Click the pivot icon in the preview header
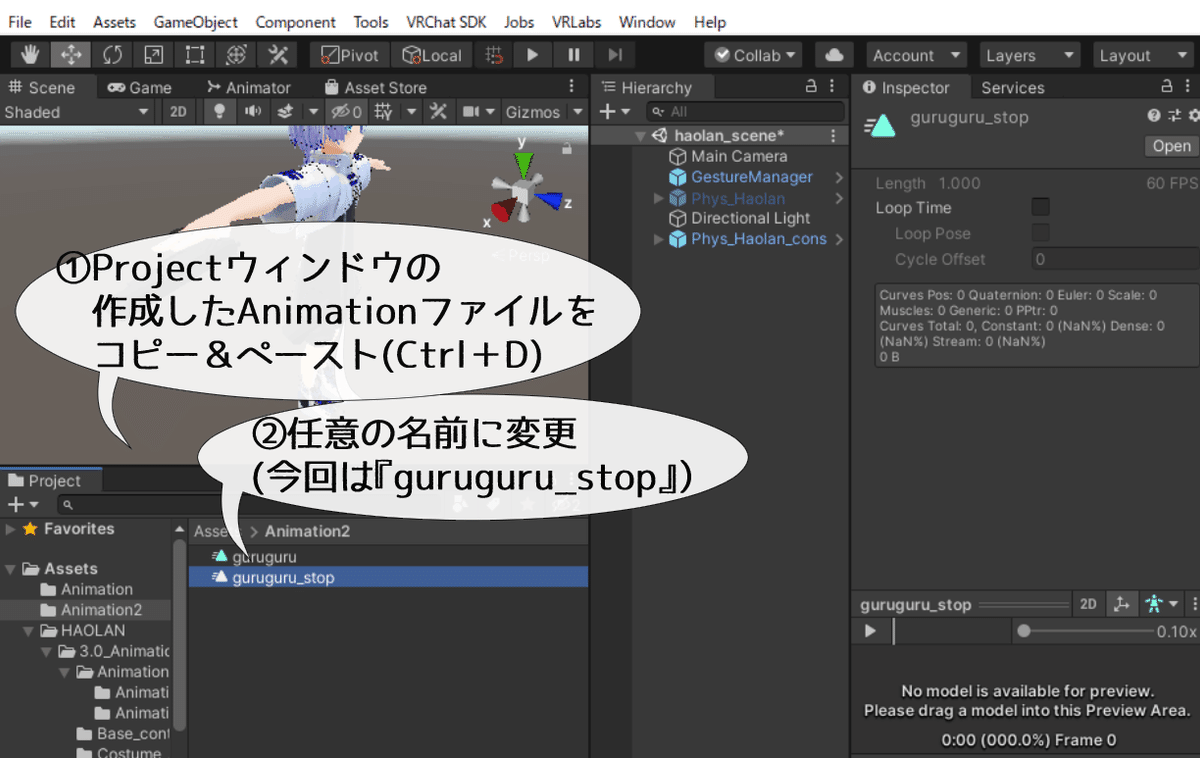The width and height of the screenshot is (1200, 758). pyautogui.click(x=1121, y=604)
